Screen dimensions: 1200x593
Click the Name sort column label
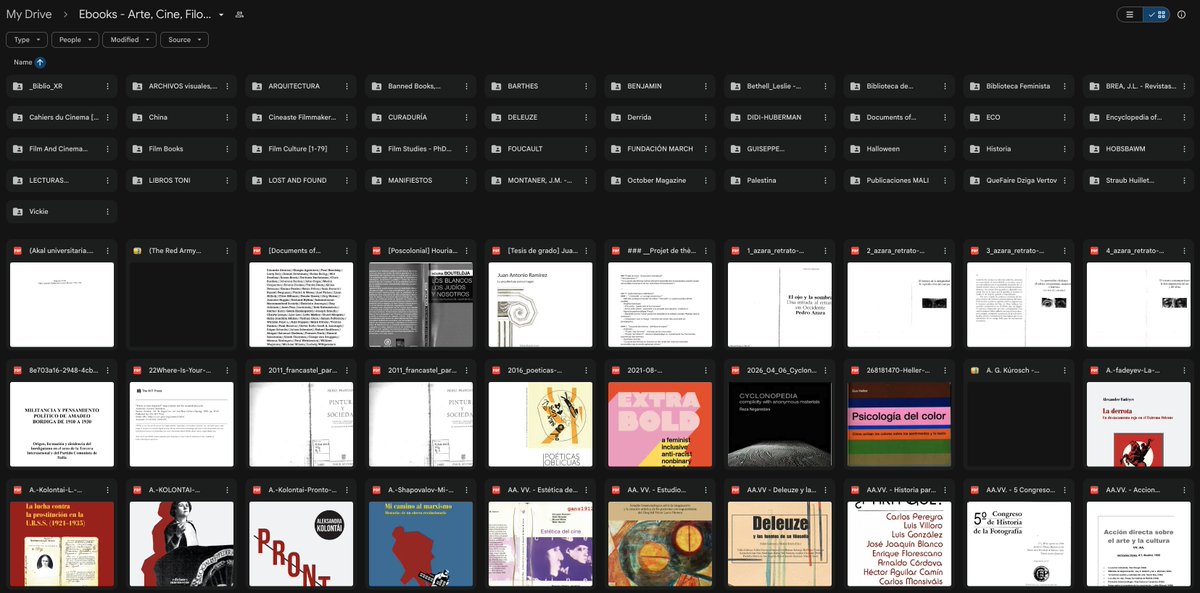23,62
